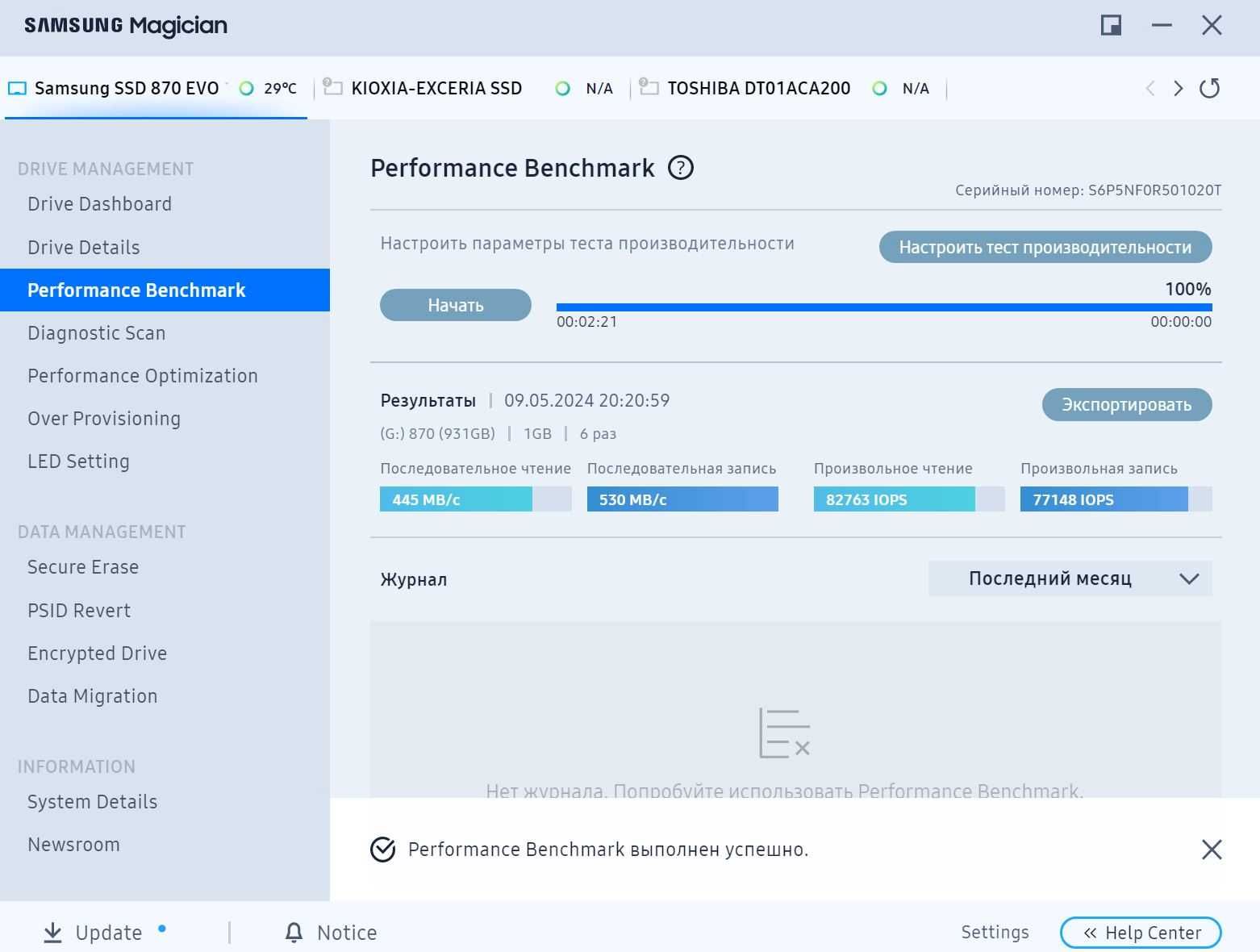Image resolution: width=1260 pixels, height=952 pixels.
Task: Click elapsed time 00:02:21
Action: (x=586, y=321)
